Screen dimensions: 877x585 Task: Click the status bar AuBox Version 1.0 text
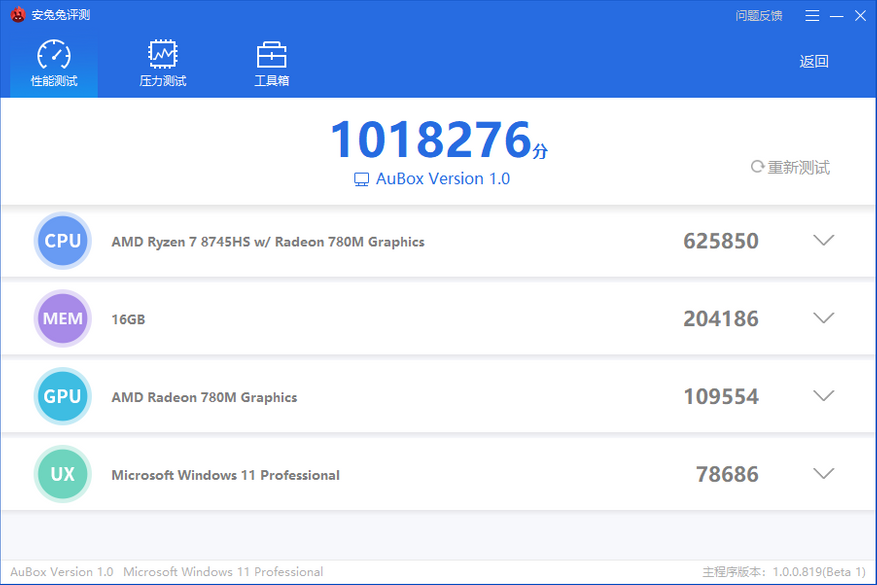coord(62,572)
